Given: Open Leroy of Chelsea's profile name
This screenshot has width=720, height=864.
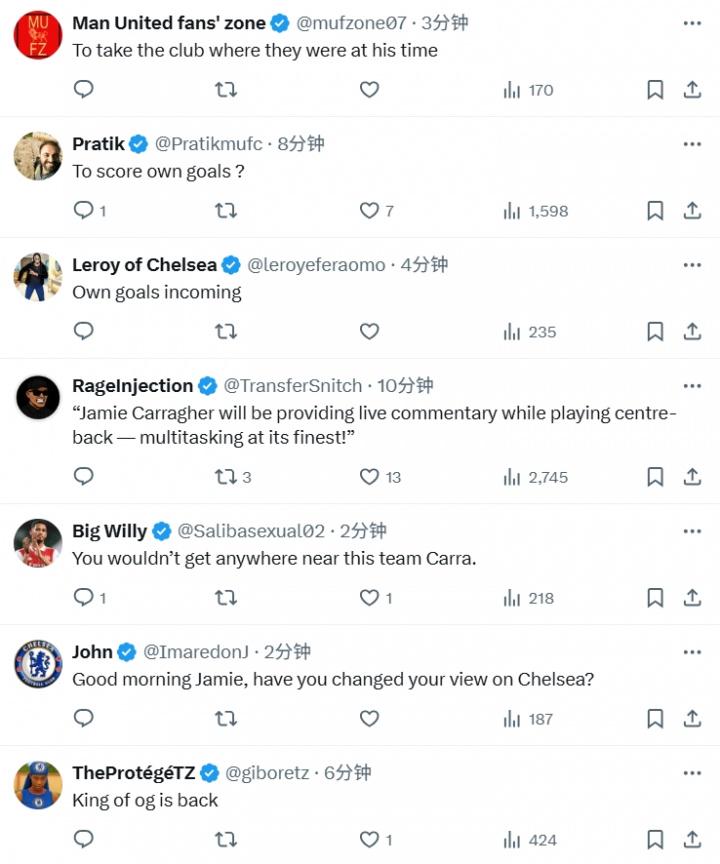Looking at the screenshot, I should [x=144, y=265].
